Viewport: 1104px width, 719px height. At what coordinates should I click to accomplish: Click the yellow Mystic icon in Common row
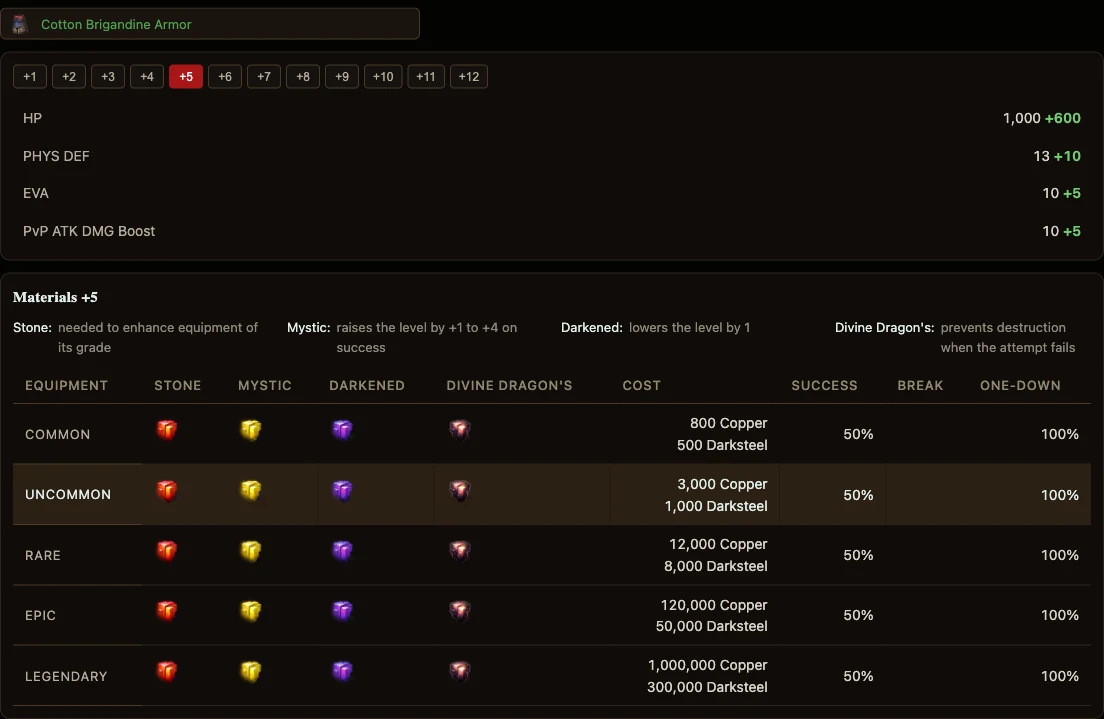click(x=251, y=430)
